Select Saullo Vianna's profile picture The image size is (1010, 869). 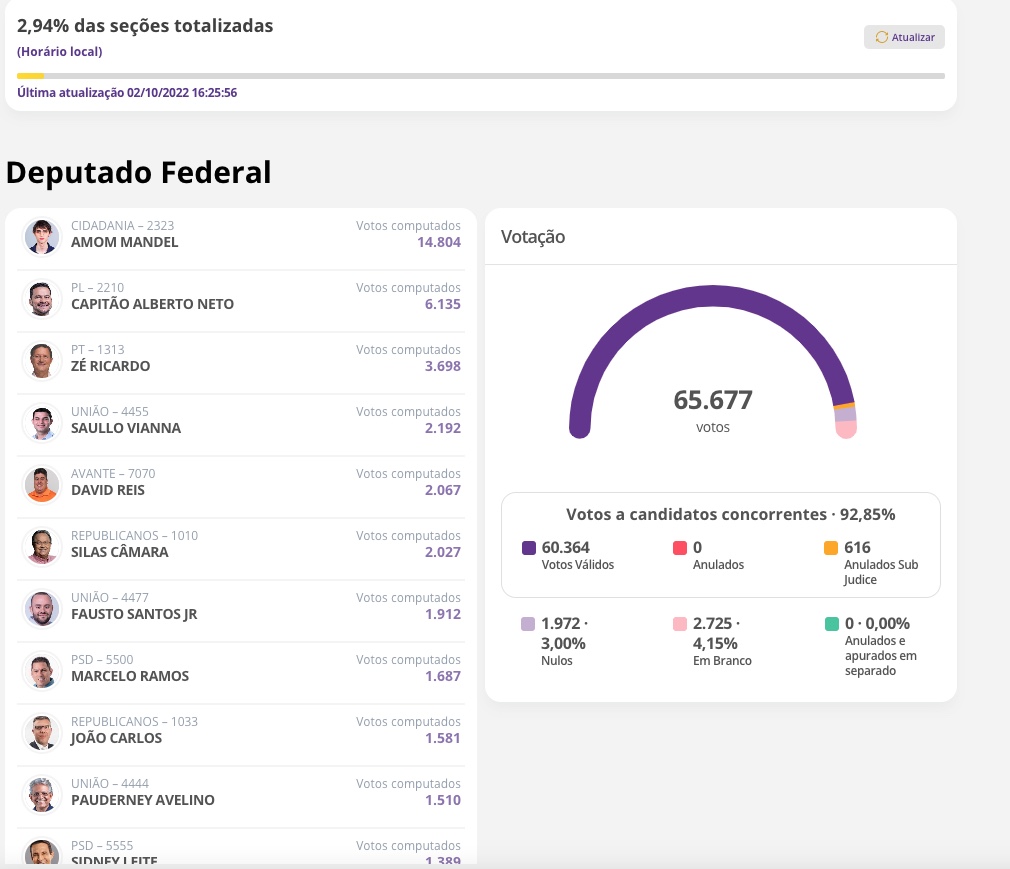[42, 422]
